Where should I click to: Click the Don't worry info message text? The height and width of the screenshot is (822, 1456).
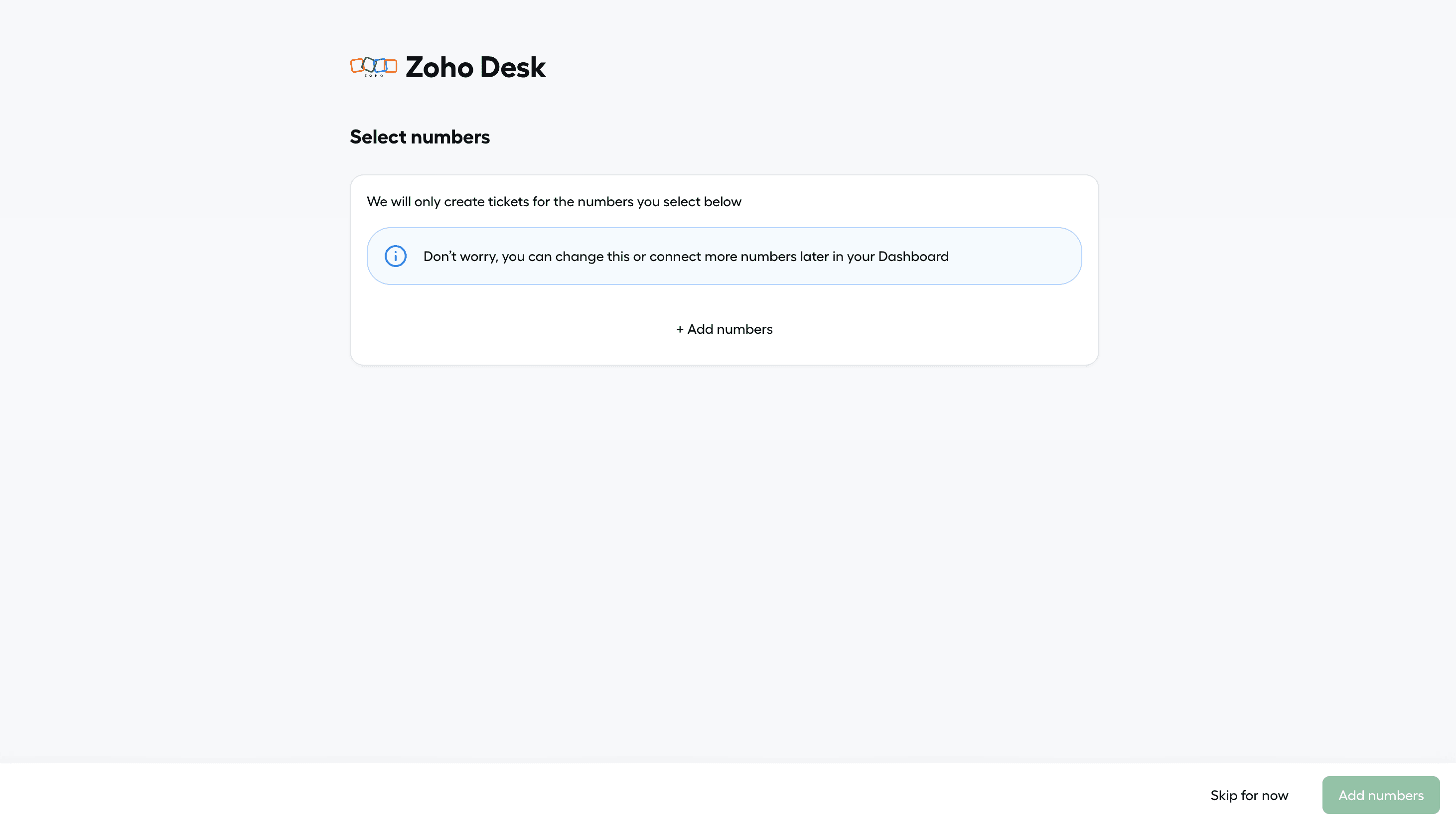click(x=686, y=257)
